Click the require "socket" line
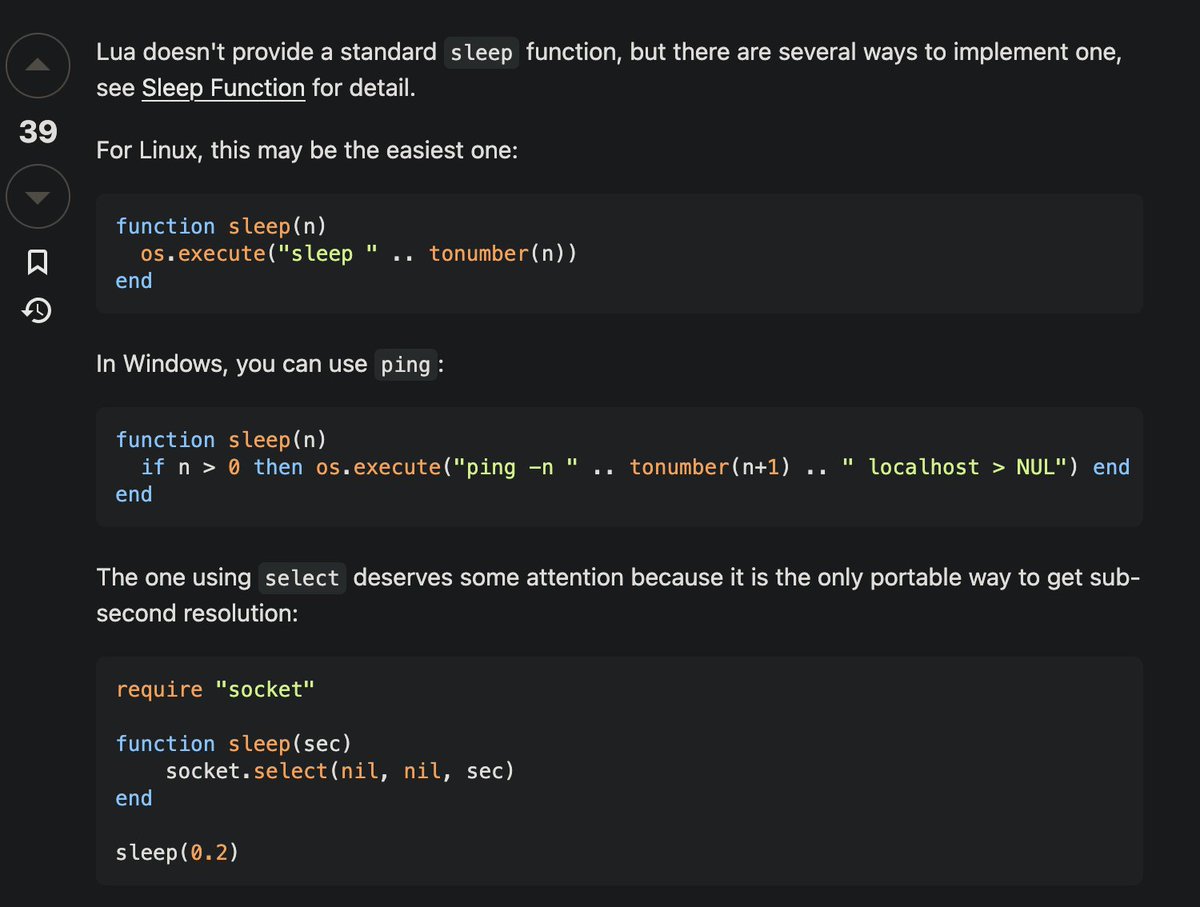 coord(215,690)
